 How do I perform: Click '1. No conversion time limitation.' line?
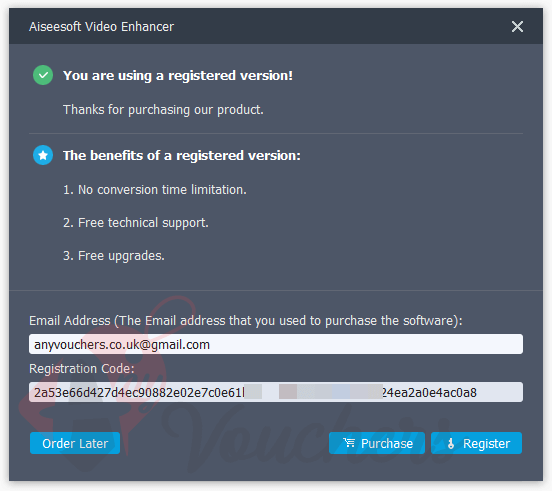pos(155,190)
